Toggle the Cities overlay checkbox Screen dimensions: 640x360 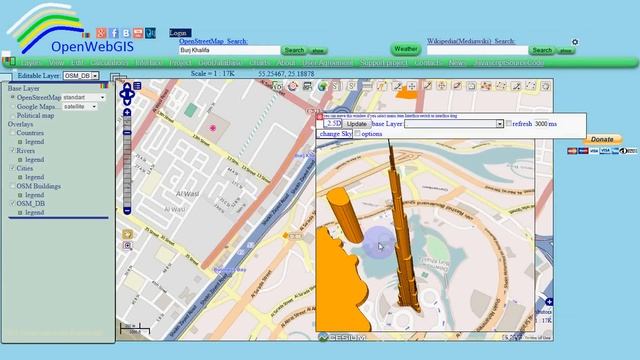(12, 168)
